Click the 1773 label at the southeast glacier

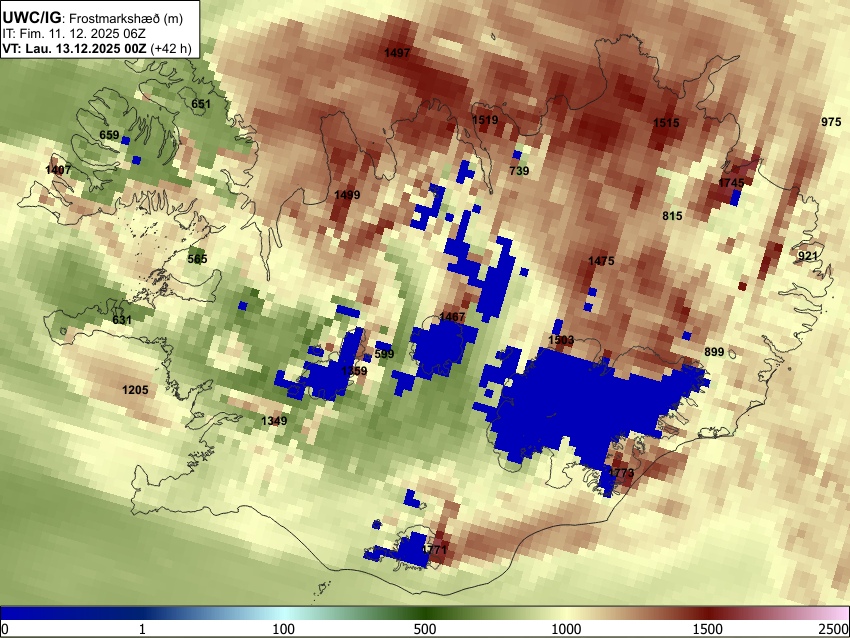[x=621, y=473]
